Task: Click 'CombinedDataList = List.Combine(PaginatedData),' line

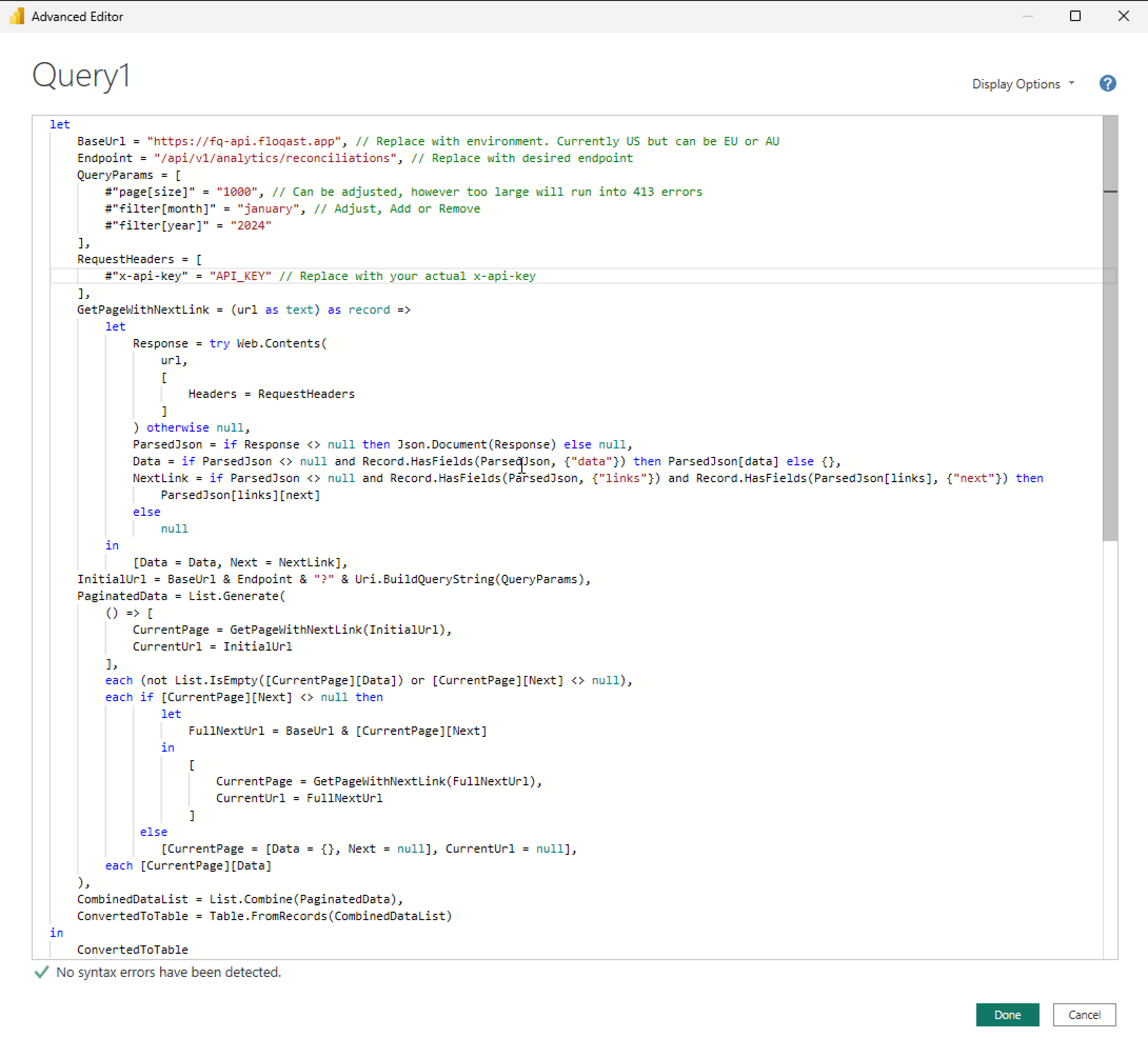Action: [241, 899]
